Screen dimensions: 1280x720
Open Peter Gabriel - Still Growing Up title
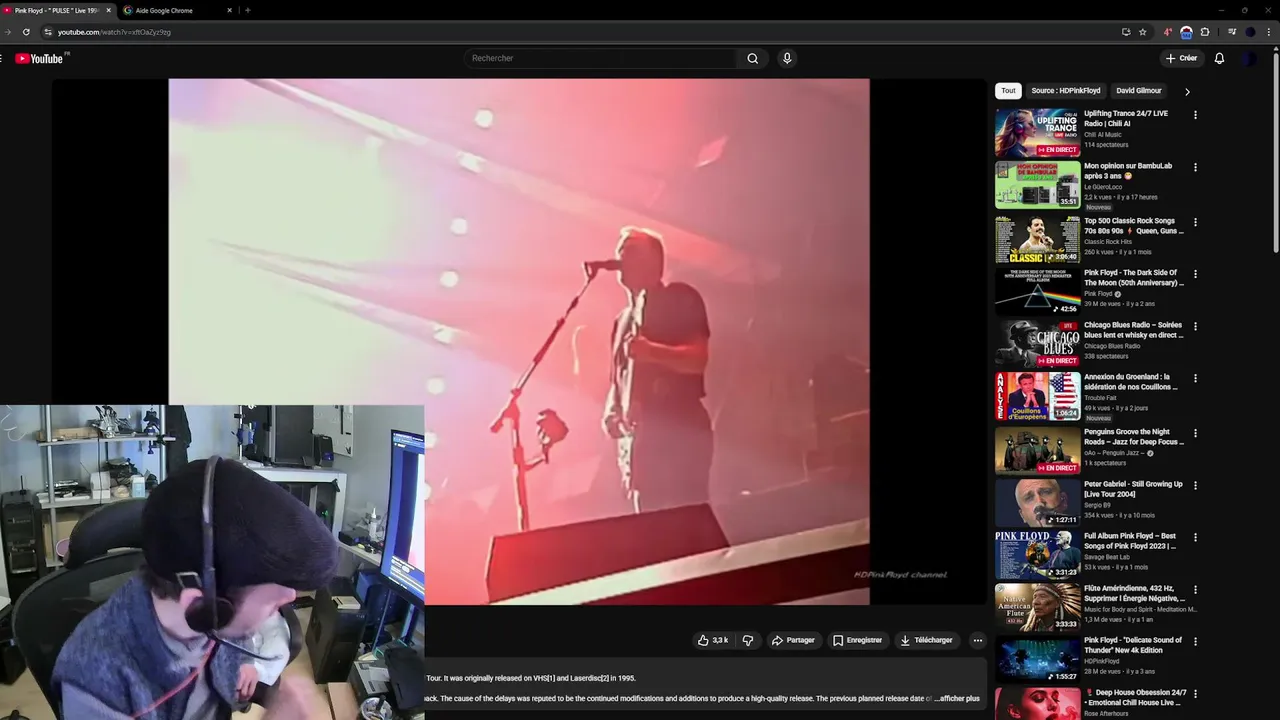tap(1133, 489)
